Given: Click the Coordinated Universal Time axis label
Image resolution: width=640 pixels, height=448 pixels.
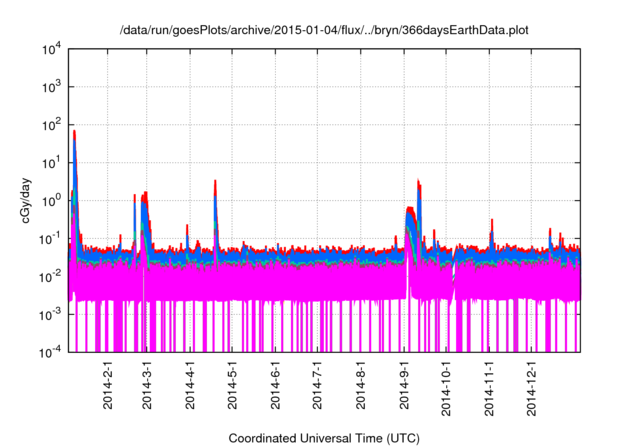Looking at the screenshot, I should pyautogui.click(x=323, y=438).
